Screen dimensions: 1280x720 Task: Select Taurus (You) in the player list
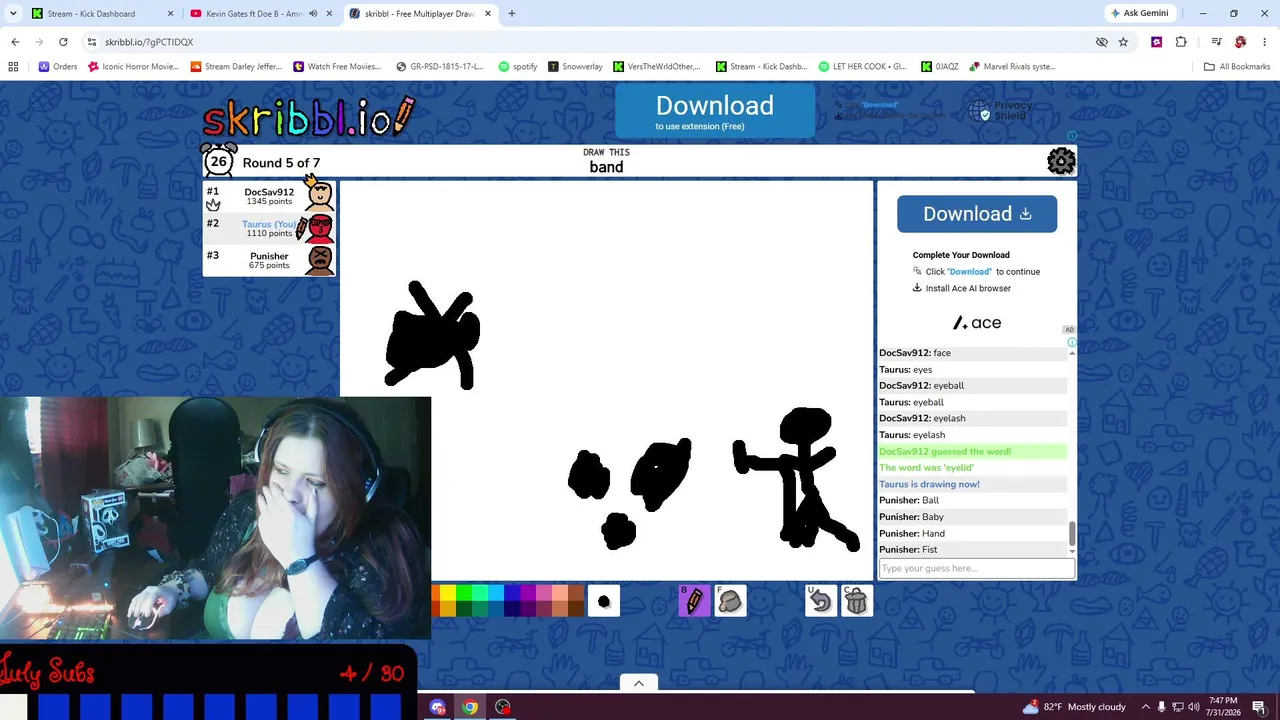(269, 228)
